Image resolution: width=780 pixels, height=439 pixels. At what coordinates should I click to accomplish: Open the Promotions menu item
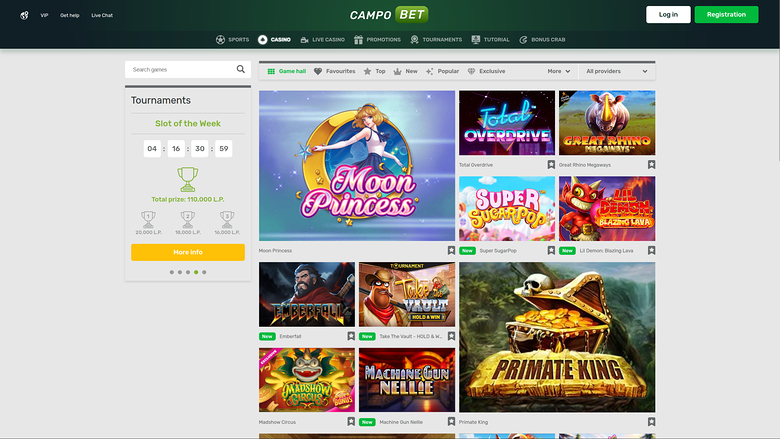377,40
